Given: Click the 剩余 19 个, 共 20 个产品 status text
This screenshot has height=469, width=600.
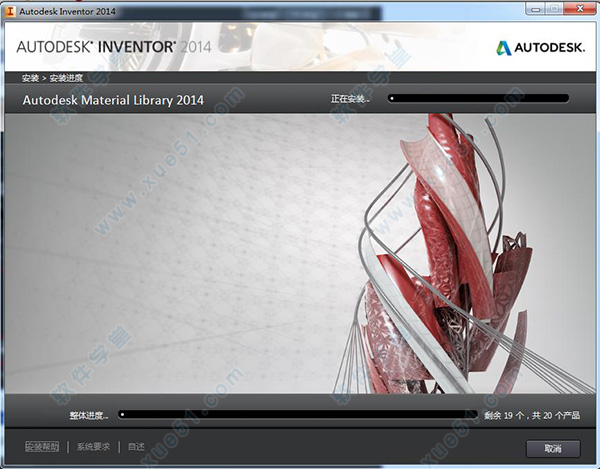Looking at the screenshot, I should [532, 415].
